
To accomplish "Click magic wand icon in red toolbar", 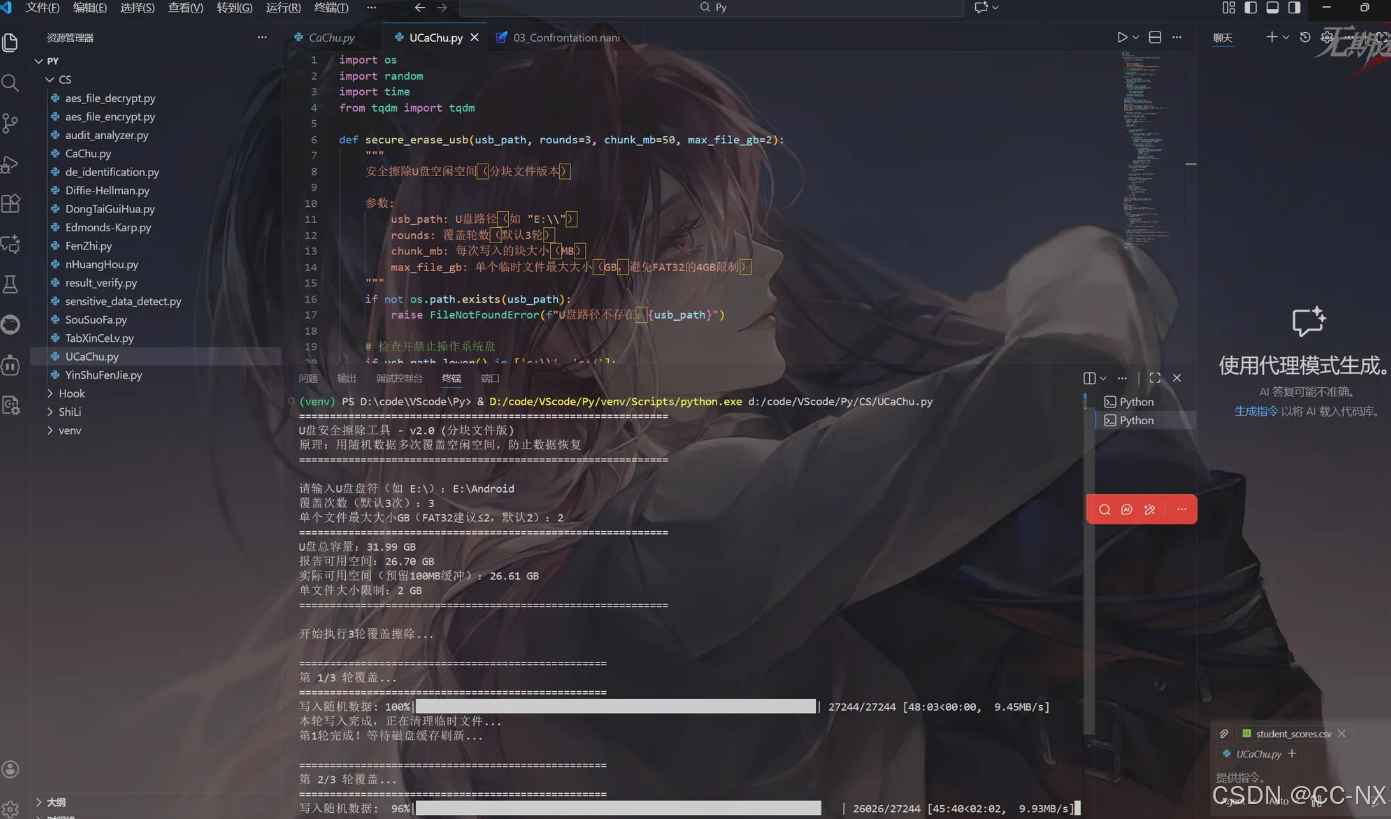I will (1150, 509).
